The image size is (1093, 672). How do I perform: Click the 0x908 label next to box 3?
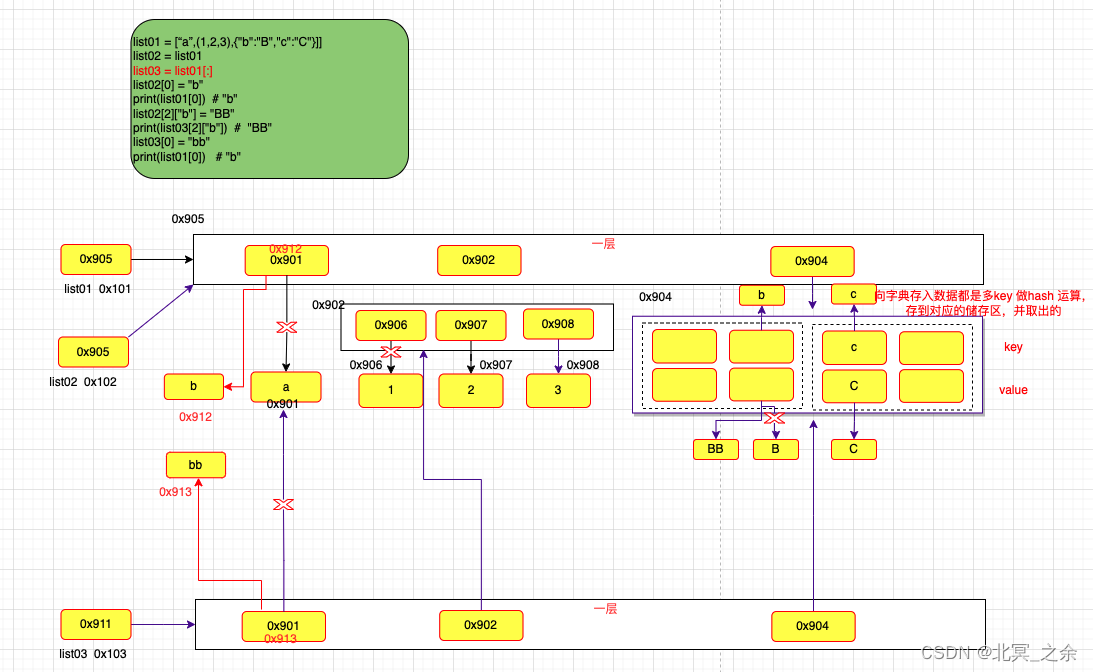583,365
